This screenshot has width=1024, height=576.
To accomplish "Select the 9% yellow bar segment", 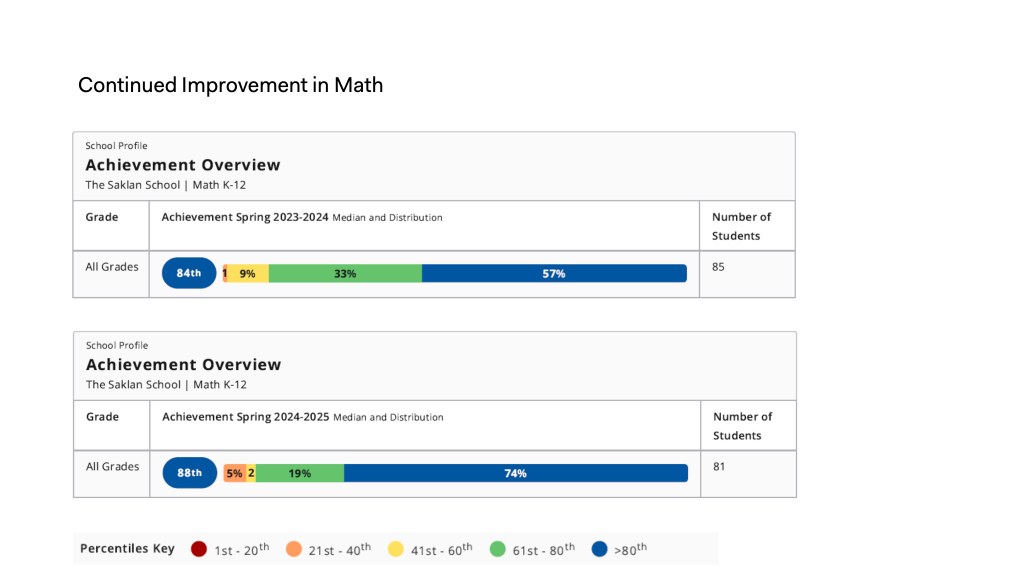I will point(248,273).
